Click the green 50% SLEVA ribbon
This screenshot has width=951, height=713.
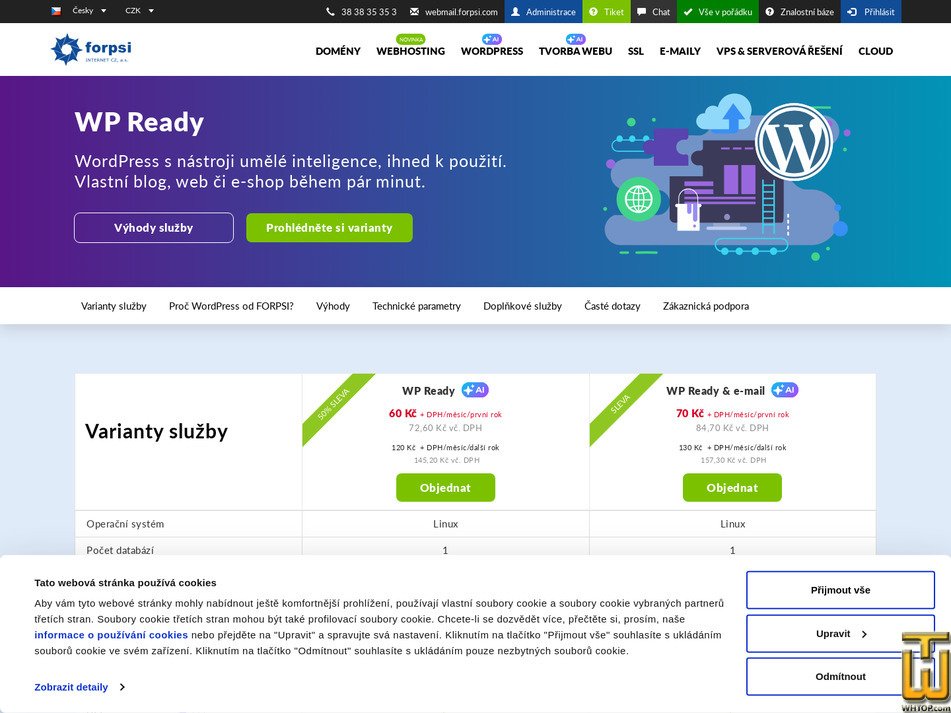click(335, 404)
